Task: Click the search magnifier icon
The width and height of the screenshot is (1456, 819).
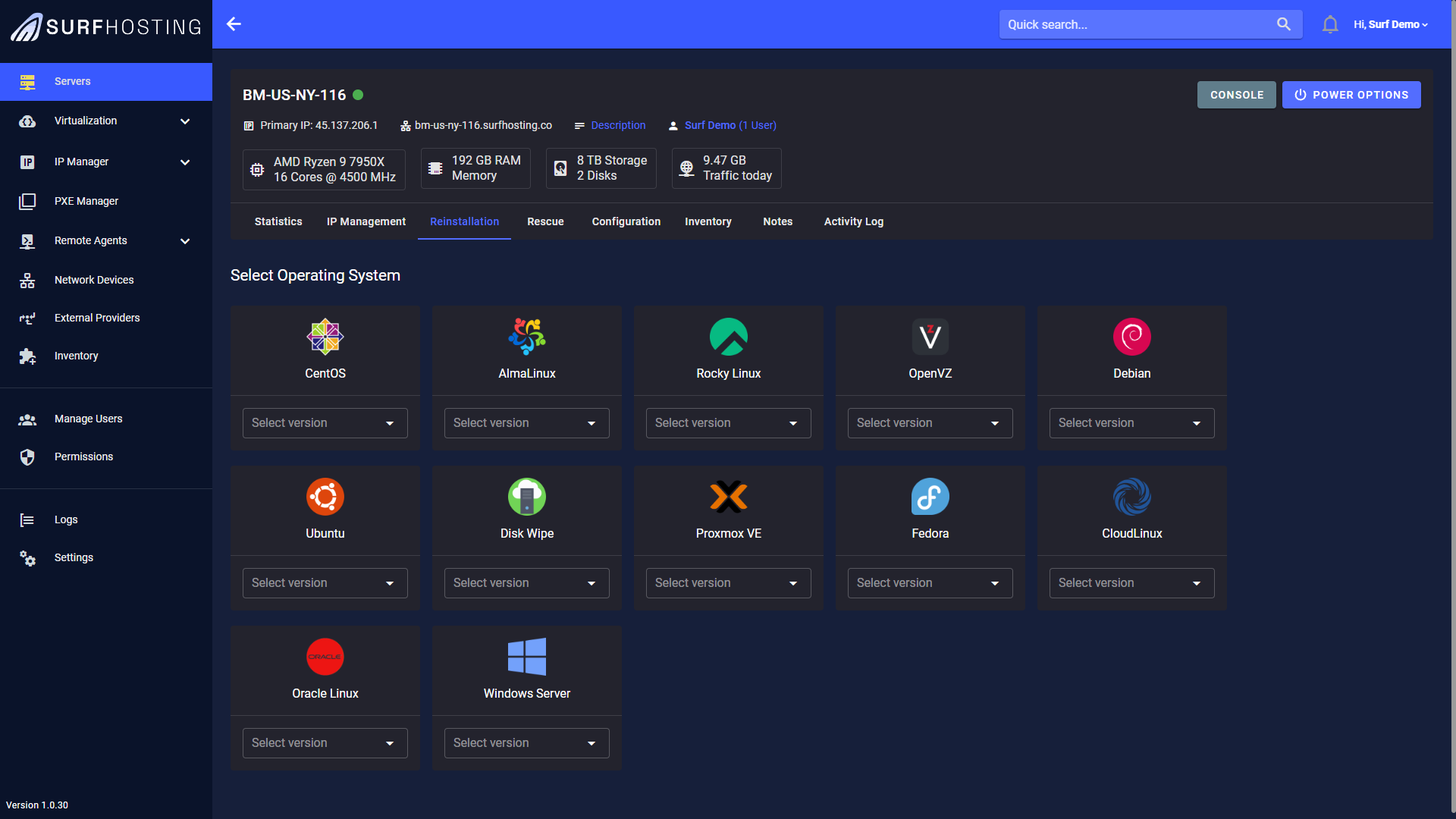Action: 1283,24
